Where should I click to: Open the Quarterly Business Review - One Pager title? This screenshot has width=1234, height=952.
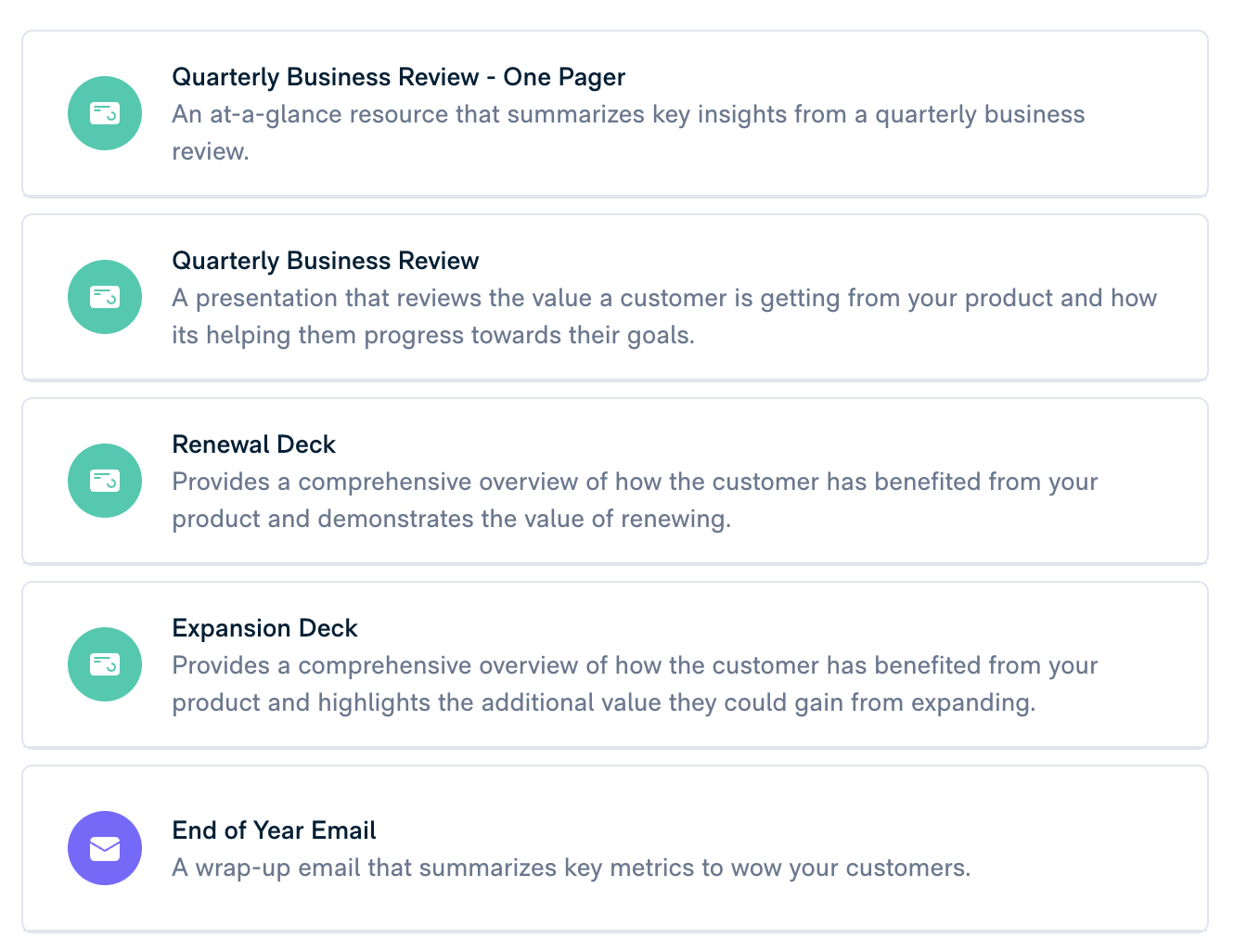pyautogui.click(x=399, y=77)
